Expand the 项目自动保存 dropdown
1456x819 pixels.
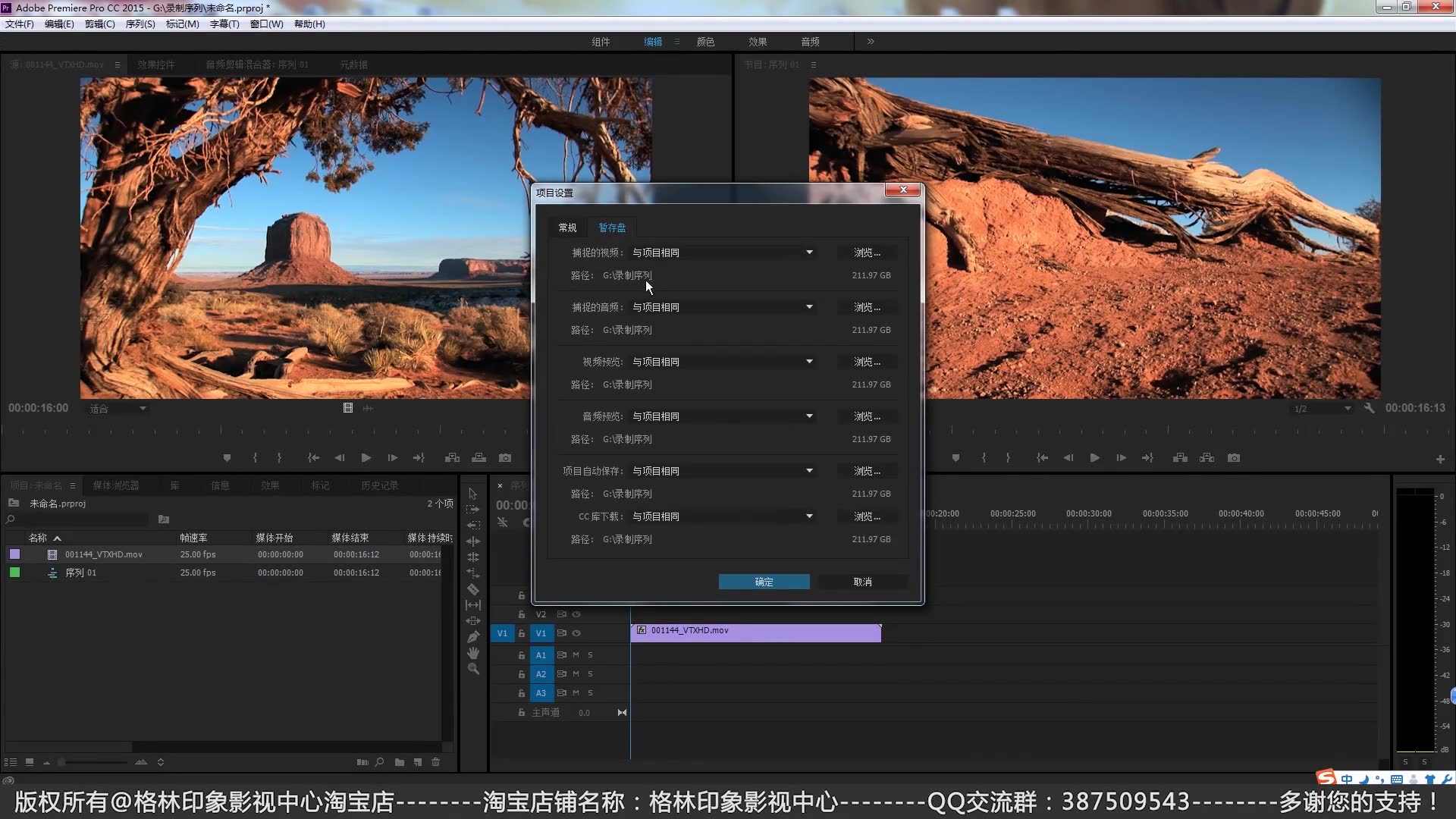tap(809, 471)
